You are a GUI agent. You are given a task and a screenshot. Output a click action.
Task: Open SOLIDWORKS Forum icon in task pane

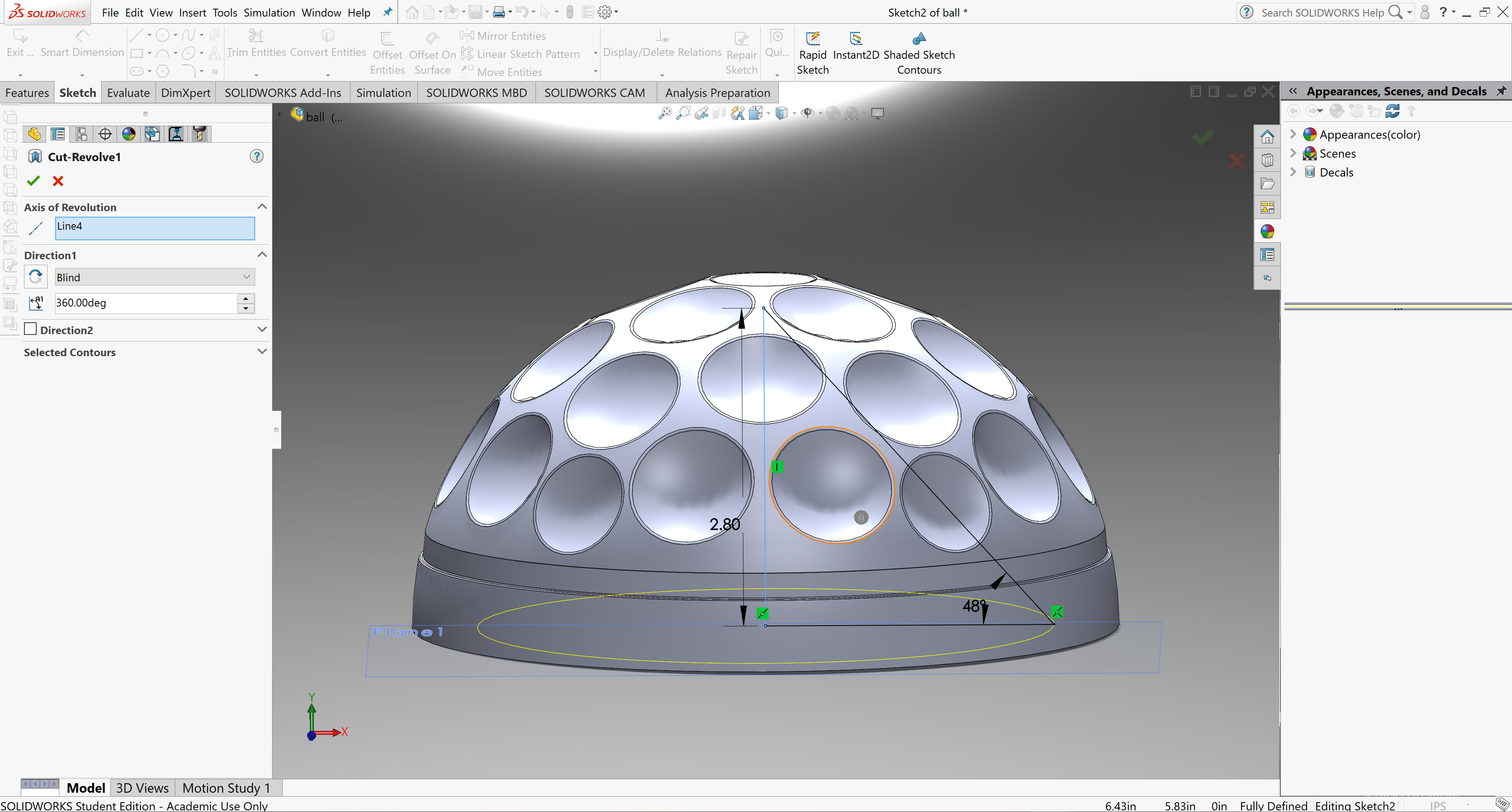coord(1267,278)
